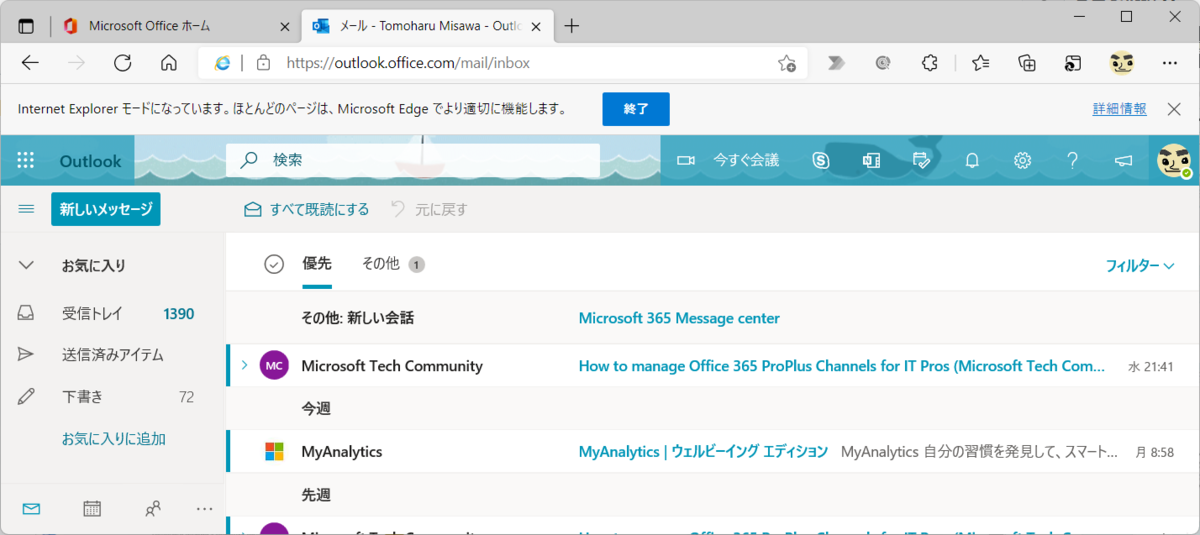Switch to Calendar view in bottom bar
1200x535 pixels.
pyautogui.click(x=92, y=509)
